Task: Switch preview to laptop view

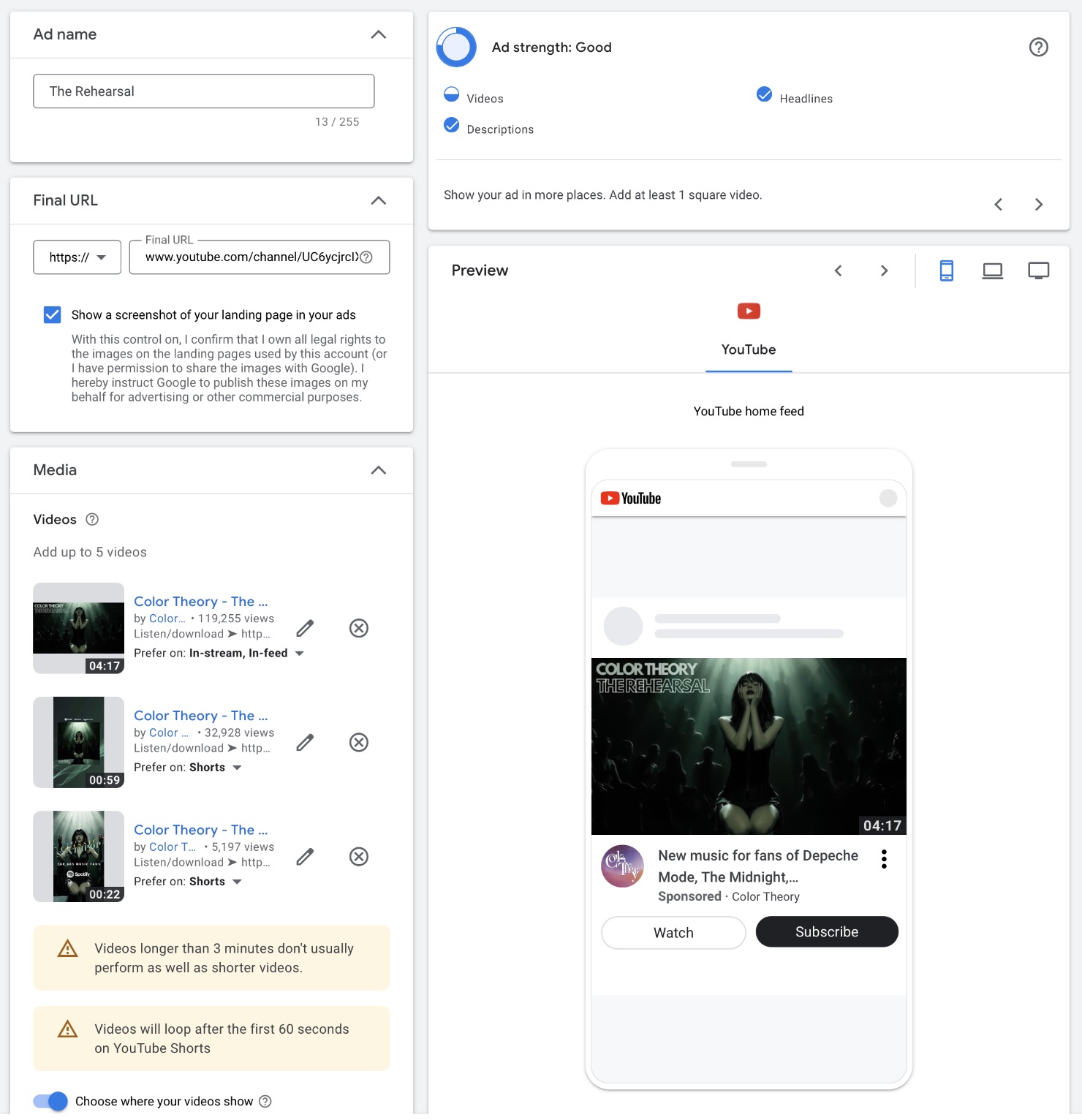Action: [992, 270]
